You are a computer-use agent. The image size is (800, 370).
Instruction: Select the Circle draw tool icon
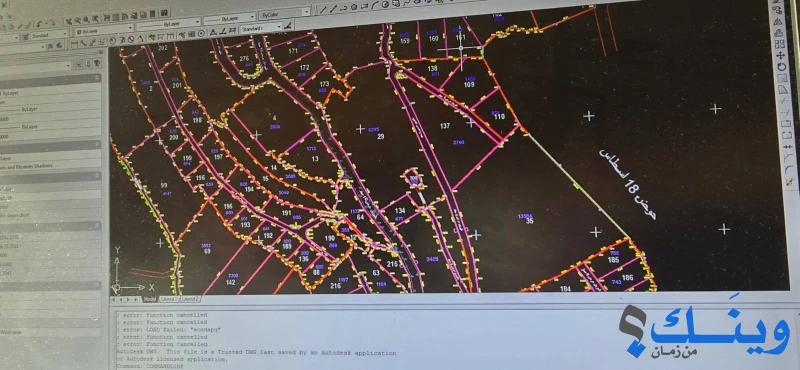385,5
